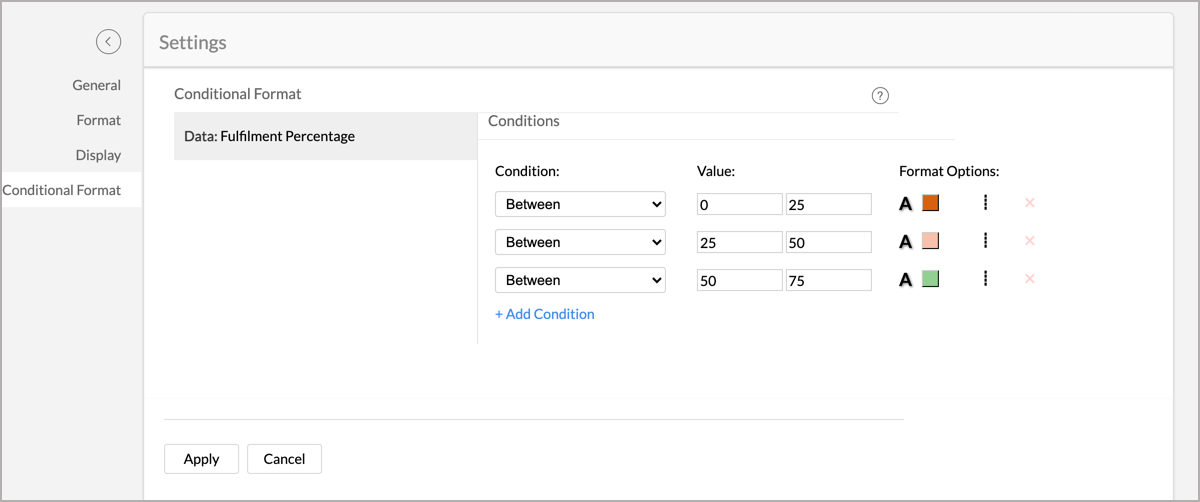Open more options dots for 50–75 condition

[985, 279]
